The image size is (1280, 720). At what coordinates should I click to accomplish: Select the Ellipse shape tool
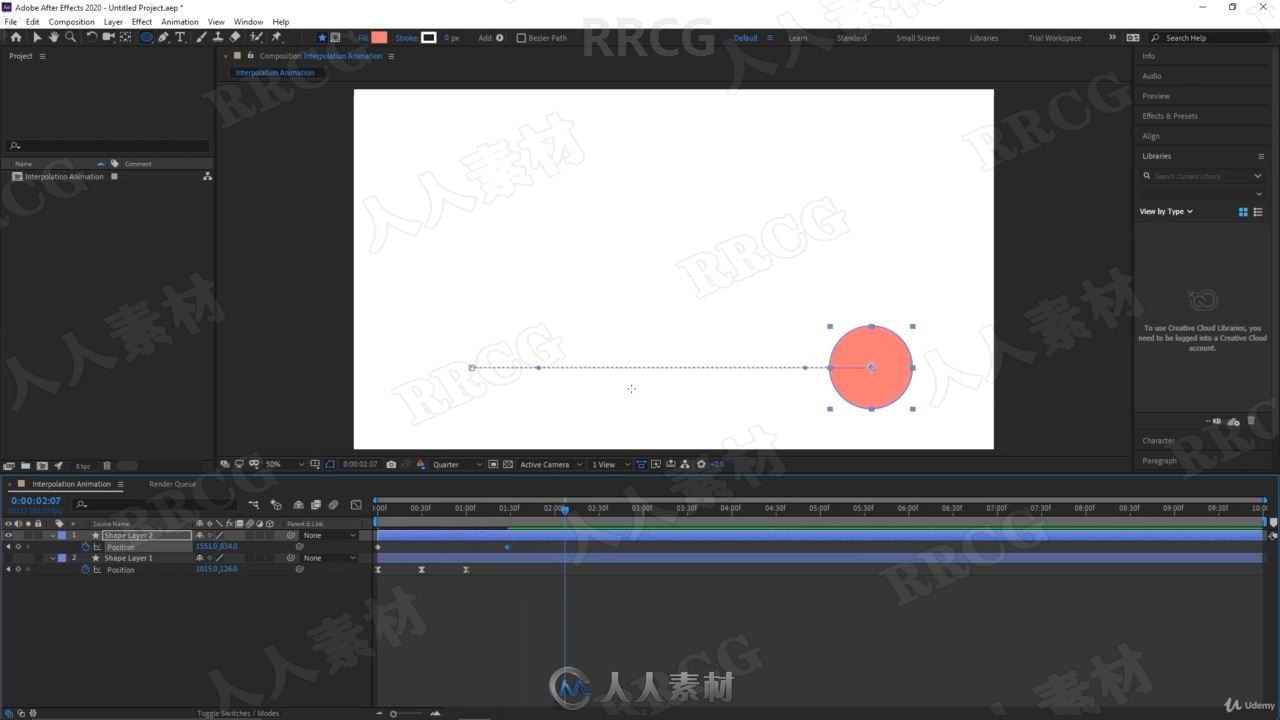click(x=146, y=37)
